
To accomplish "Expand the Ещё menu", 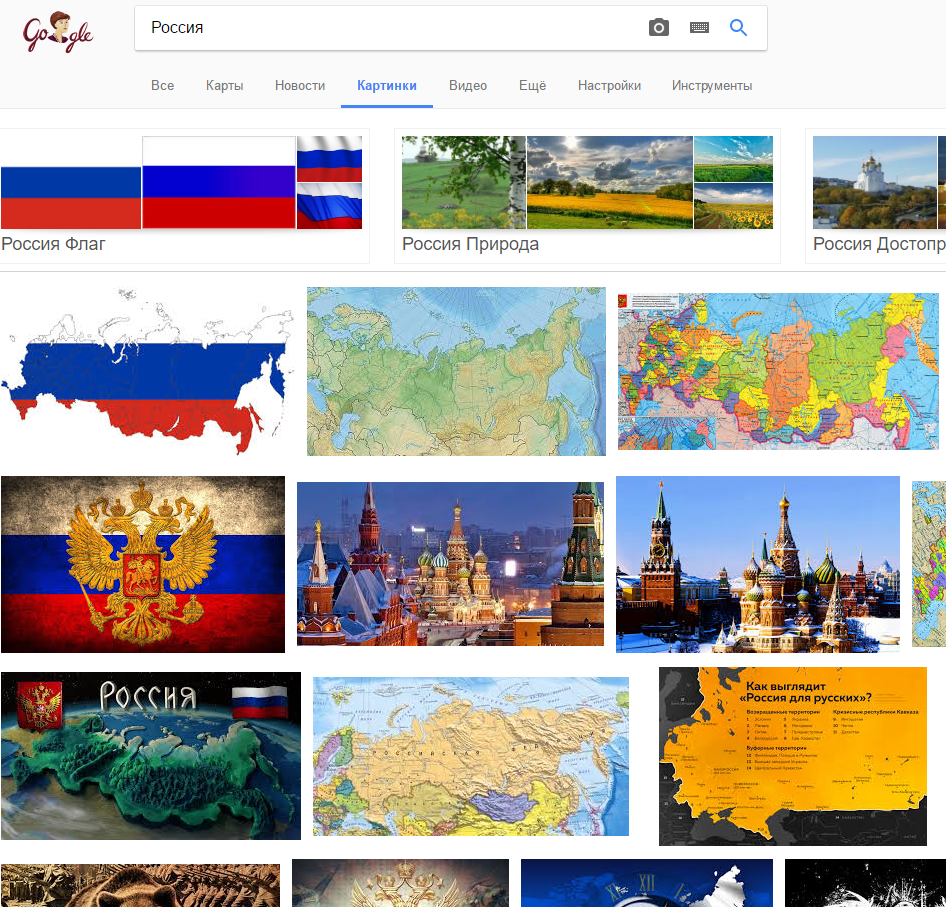I will click(x=532, y=86).
